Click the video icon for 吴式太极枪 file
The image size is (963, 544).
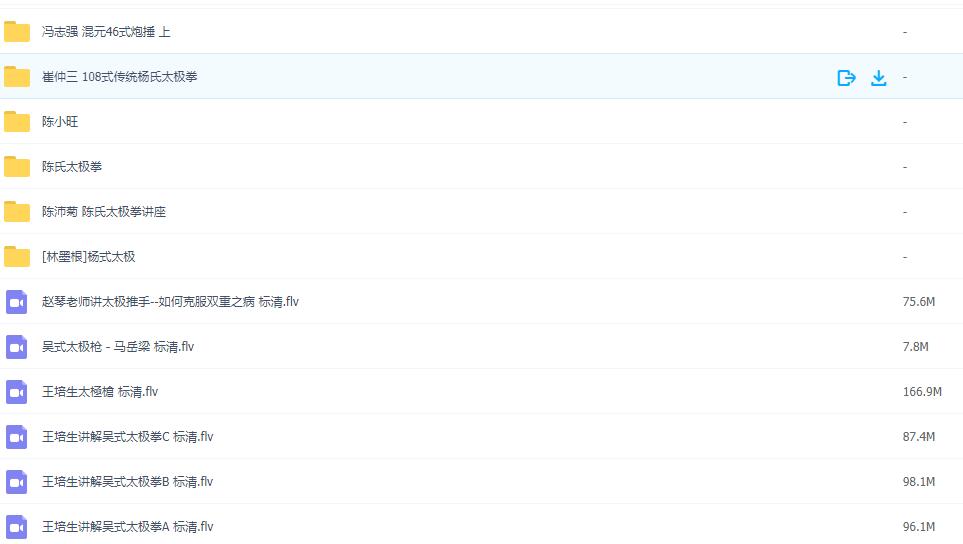tap(17, 347)
